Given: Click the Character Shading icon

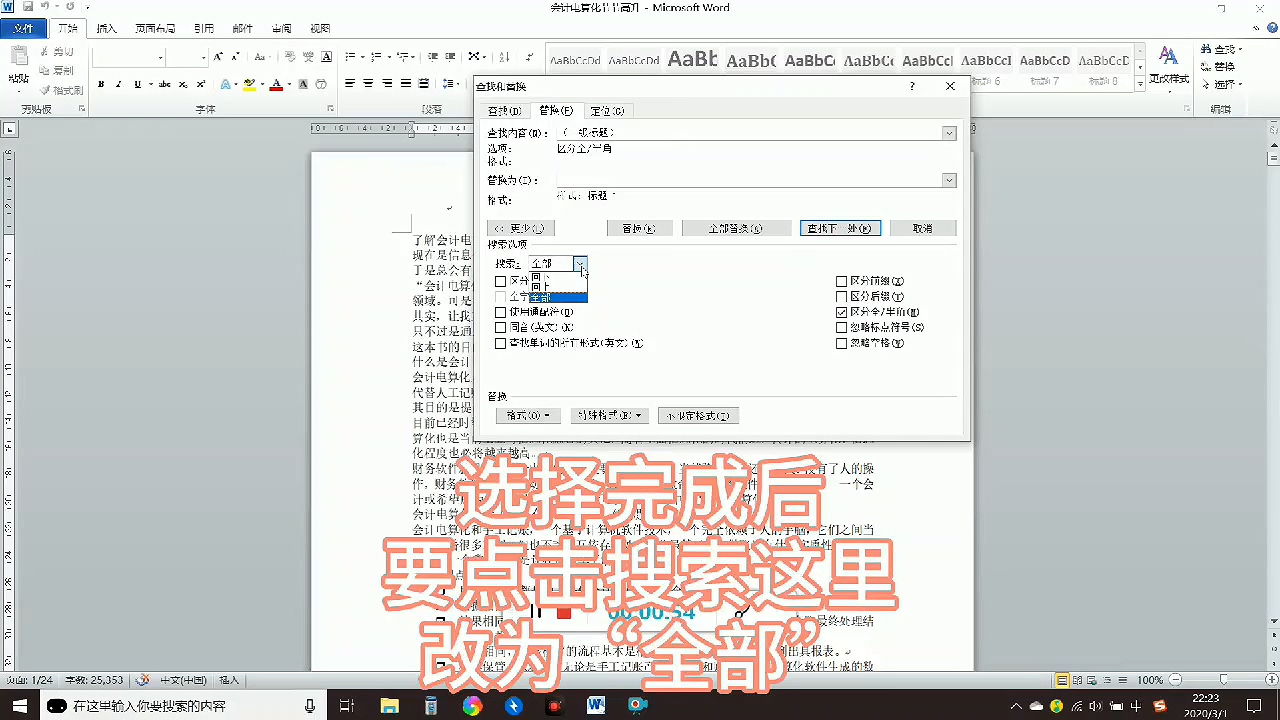Looking at the screenshot, I should coord(304,84).
